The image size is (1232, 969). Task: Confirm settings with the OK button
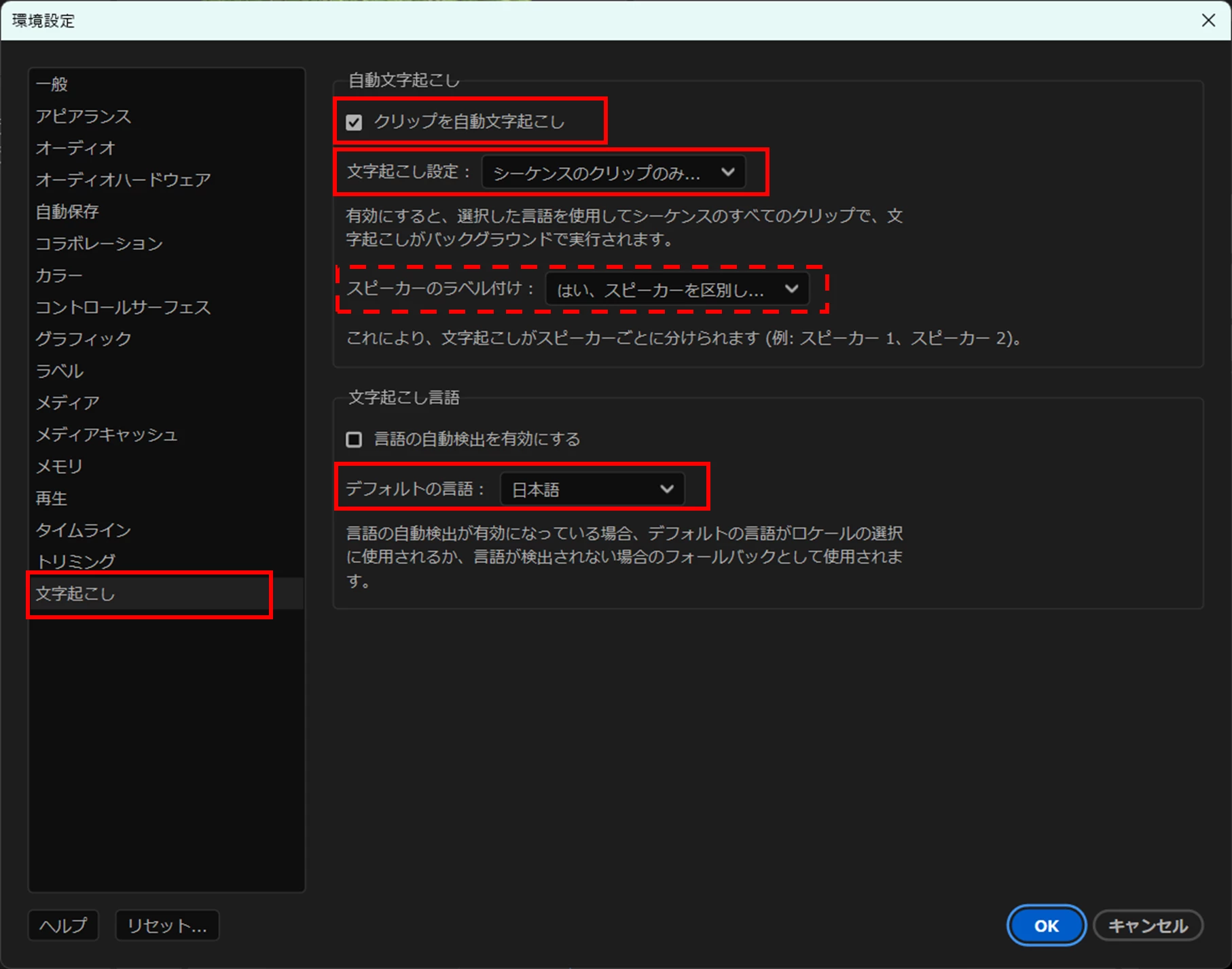1046,925
